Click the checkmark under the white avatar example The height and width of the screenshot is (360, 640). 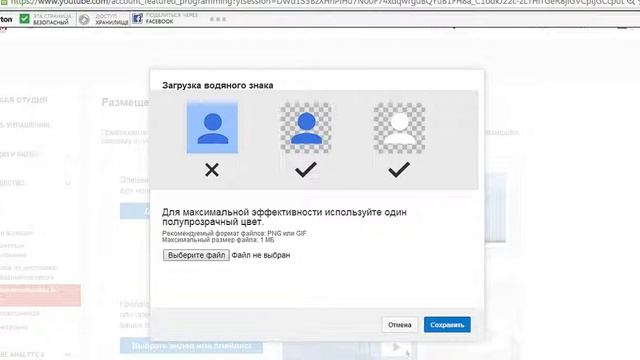(x=399, y=169)
